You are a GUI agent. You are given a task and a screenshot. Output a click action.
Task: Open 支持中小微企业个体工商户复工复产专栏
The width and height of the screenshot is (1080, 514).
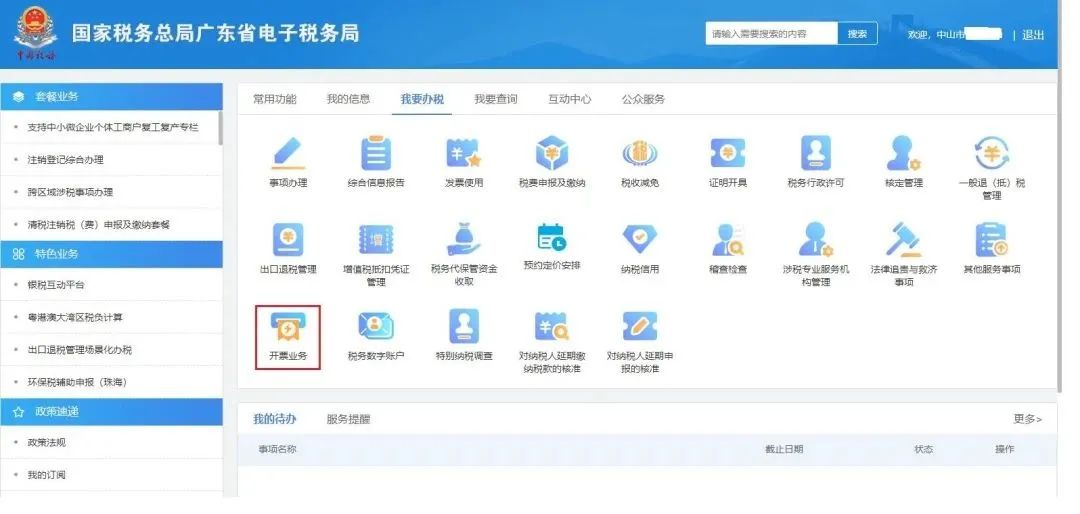[113, 127]
